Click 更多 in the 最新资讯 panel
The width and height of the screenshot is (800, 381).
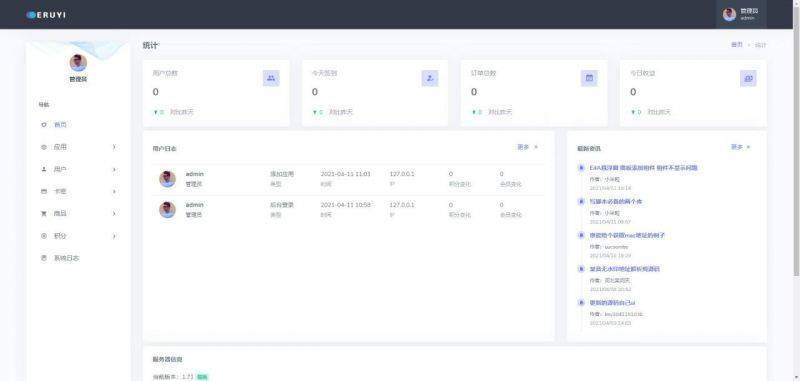[741, 147]
